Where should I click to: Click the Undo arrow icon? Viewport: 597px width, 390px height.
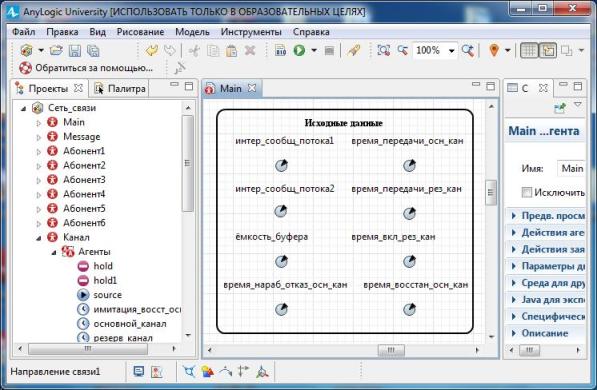(x=152, y=50)
